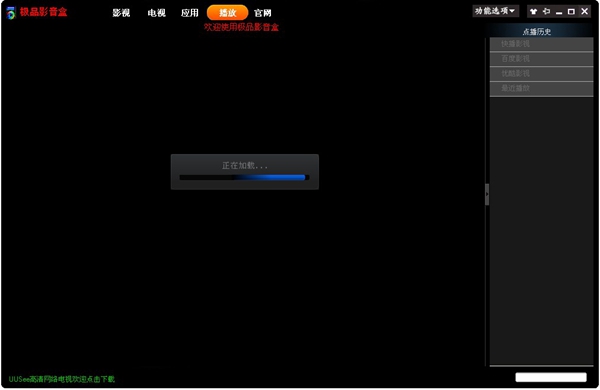Screen dimensions: 600x390
Task: Click the 极品影音盒 title text
Action: tap(43, 12)
